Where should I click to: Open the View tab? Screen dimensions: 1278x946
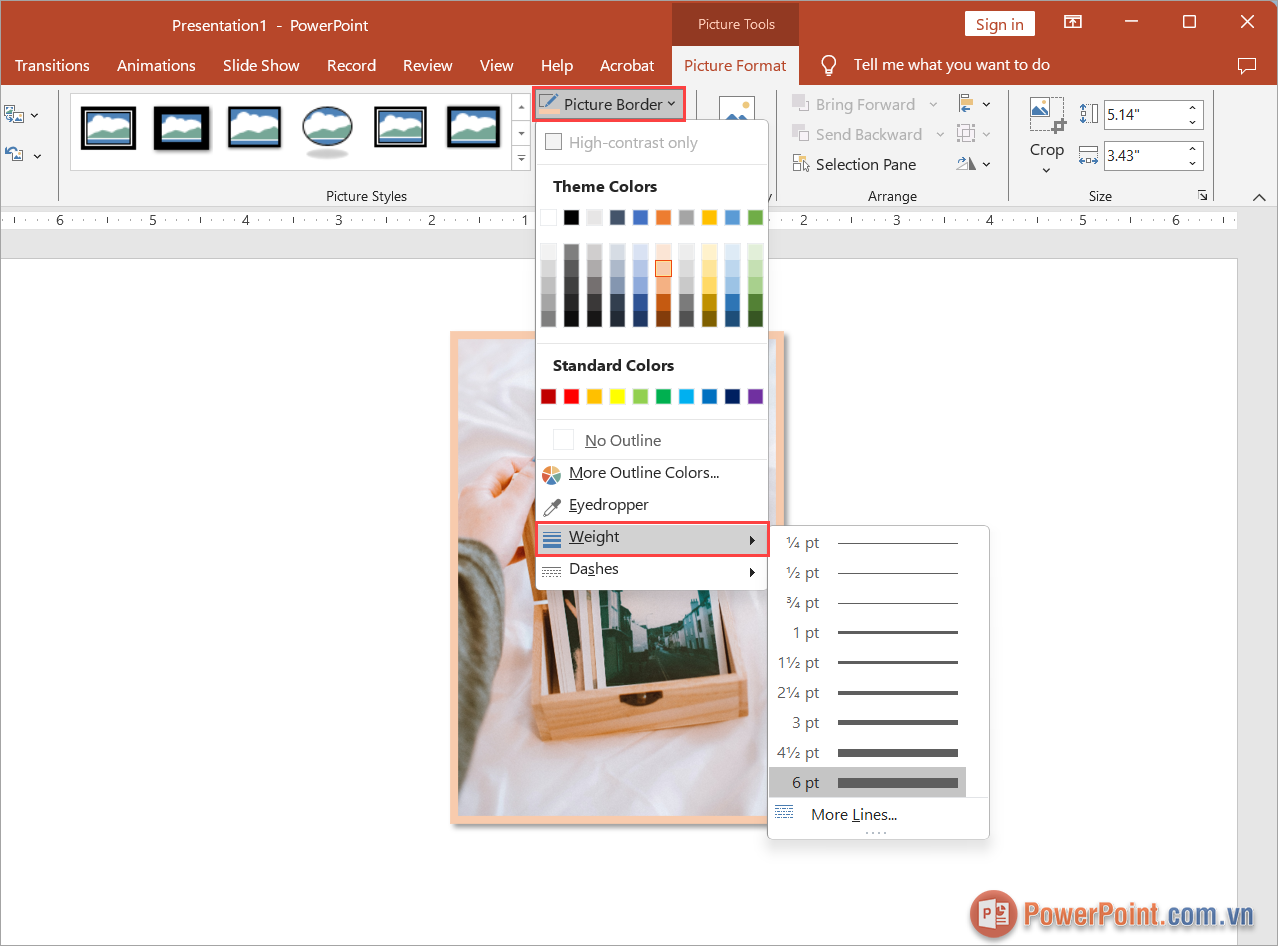[x=496, y=65]
